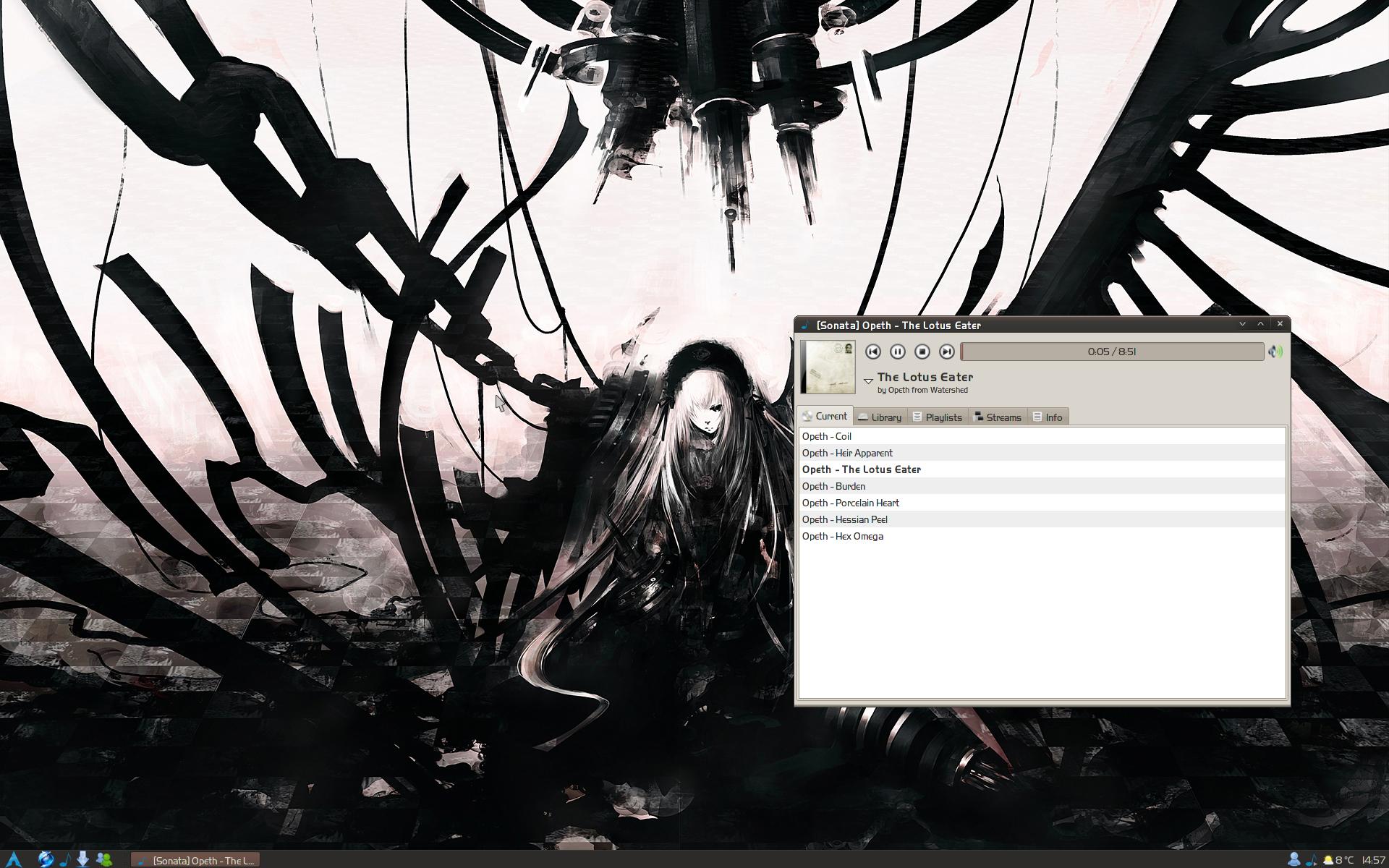Skip to the previous track in Sonata

(x=872, y=352)
